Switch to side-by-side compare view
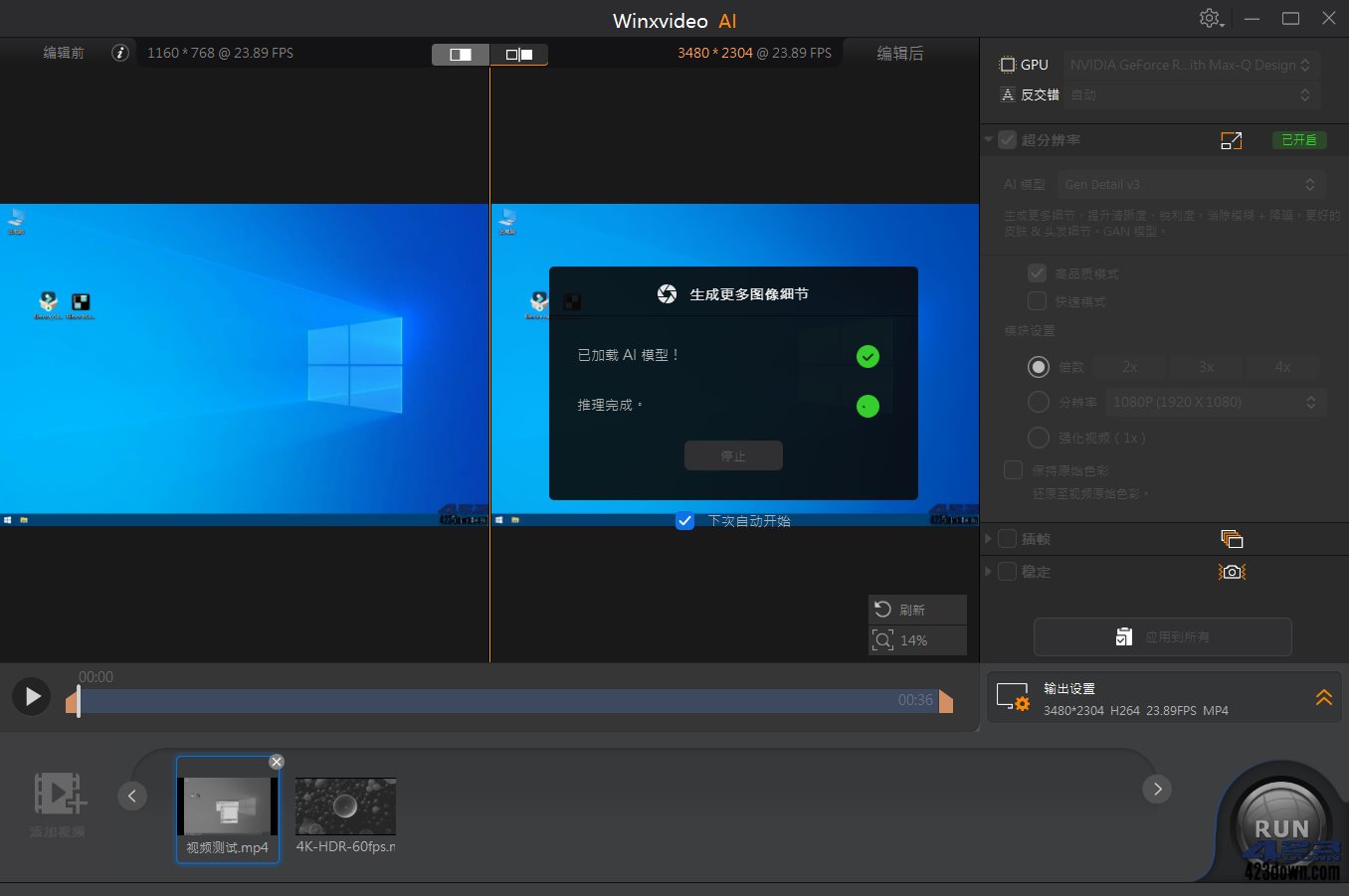The image size is (1349, 896). [518, 55]
